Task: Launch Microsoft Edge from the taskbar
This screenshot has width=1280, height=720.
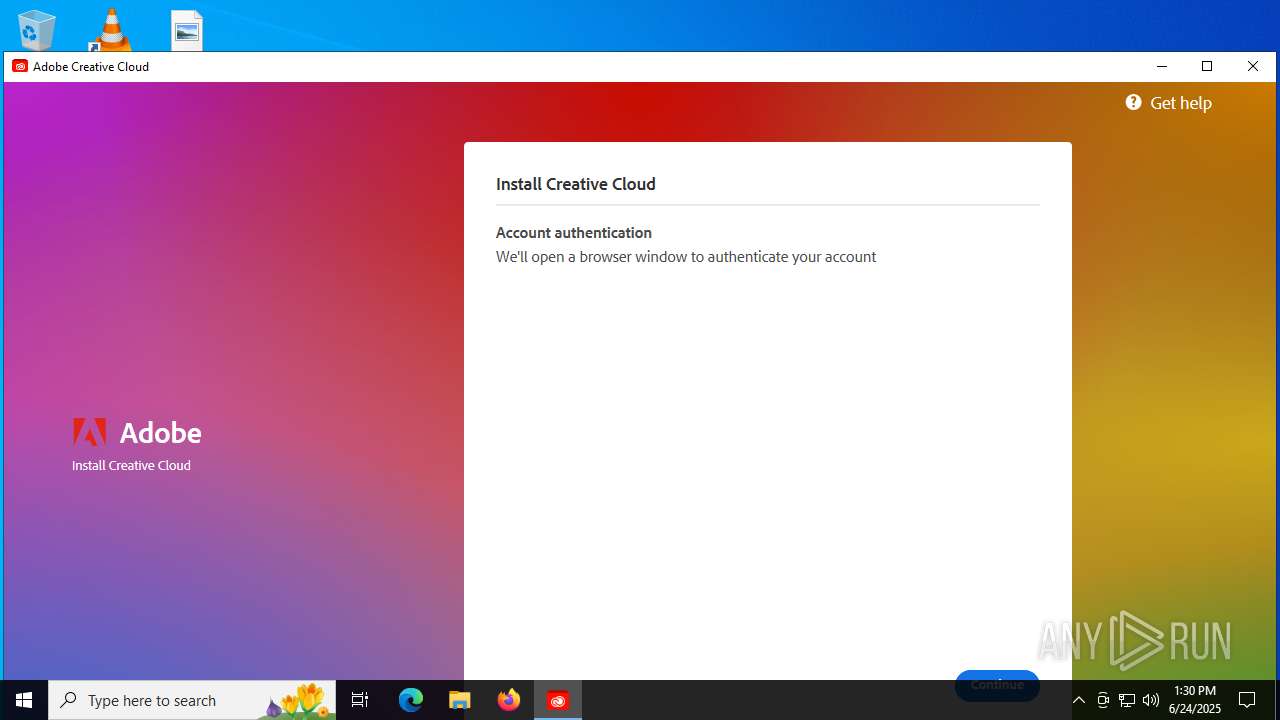Action: (x=411, y=700)
